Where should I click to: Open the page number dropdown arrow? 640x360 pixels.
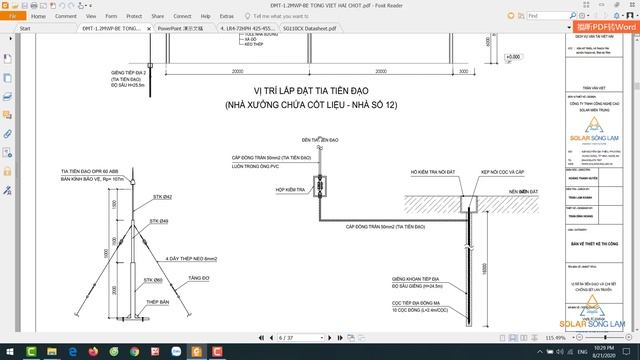(322, 338)
